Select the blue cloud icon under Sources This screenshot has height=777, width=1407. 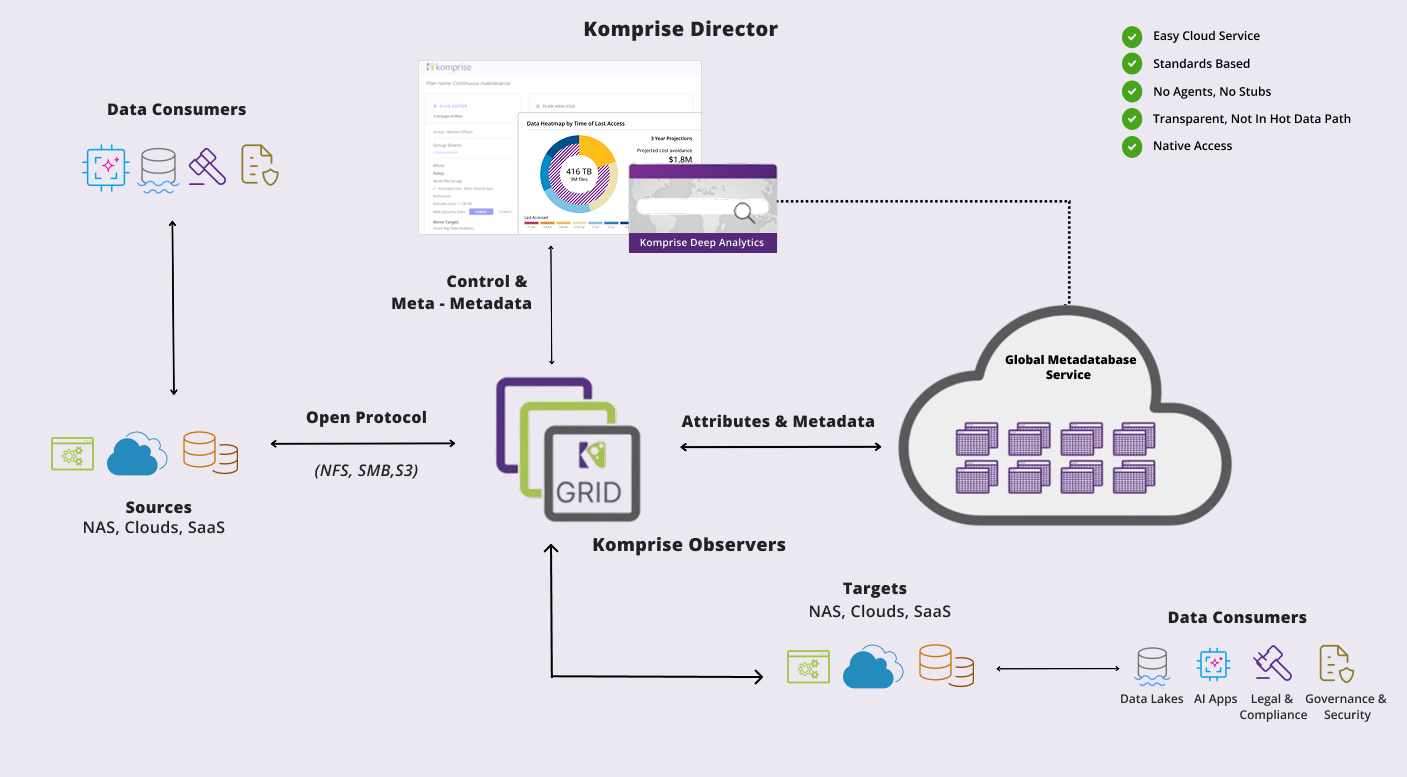tap(136, 452)
